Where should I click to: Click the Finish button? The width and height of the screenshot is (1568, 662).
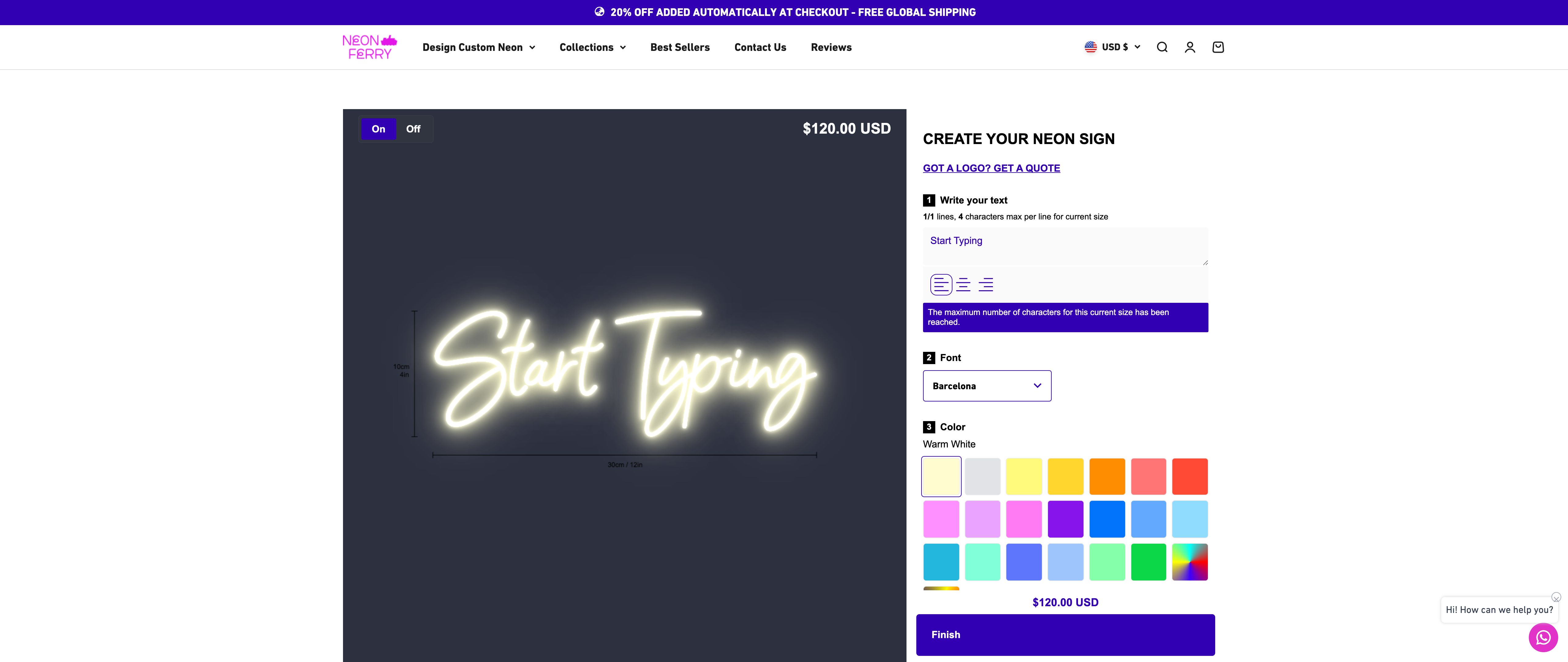click(1065, 634)
